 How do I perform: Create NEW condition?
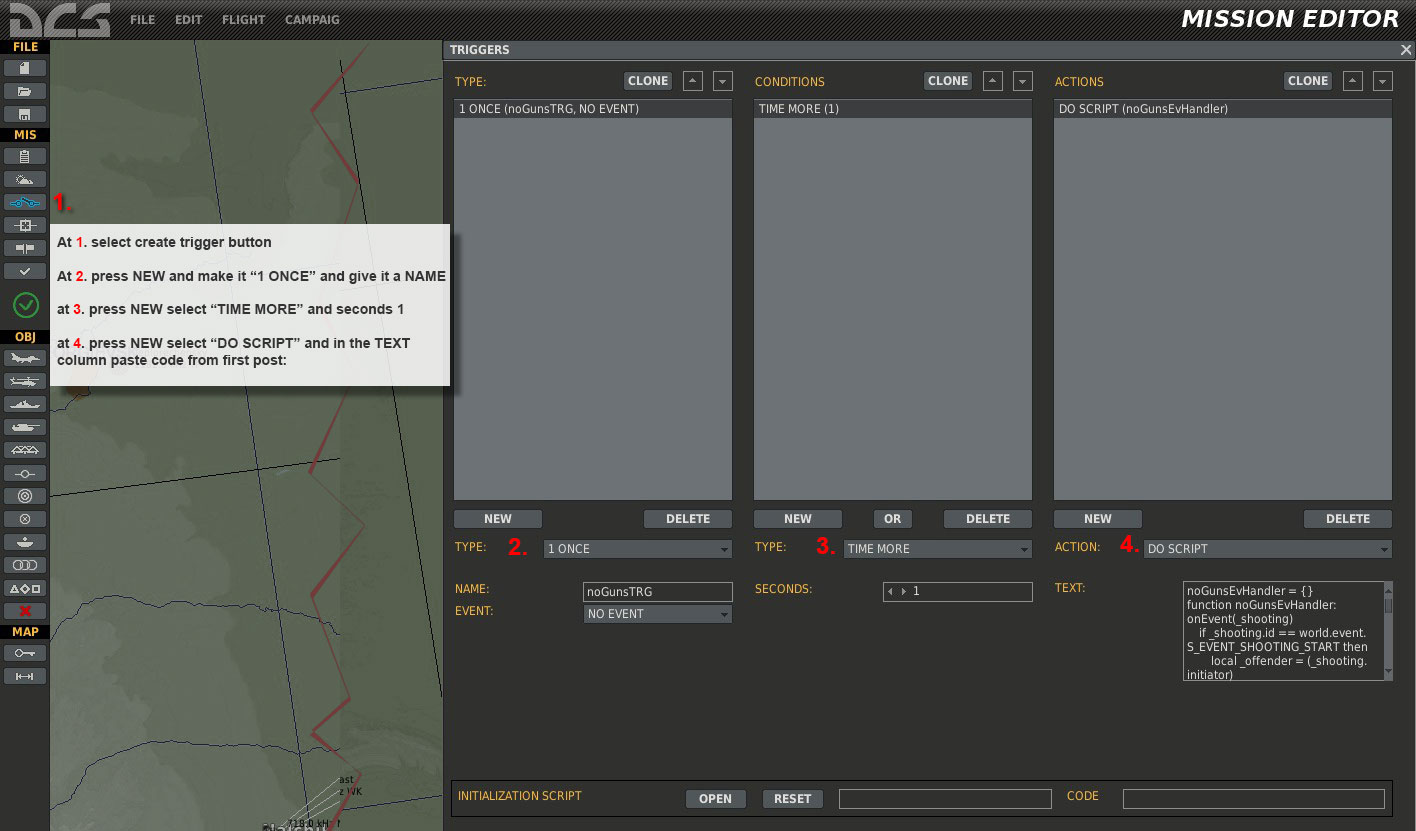[x=798, y=519]
